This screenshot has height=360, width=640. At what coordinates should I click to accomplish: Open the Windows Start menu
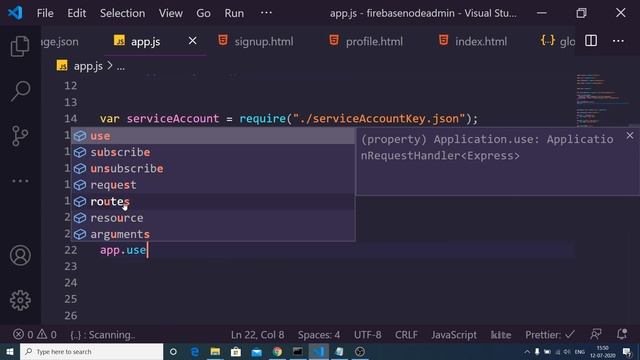(x=10, y=351)
